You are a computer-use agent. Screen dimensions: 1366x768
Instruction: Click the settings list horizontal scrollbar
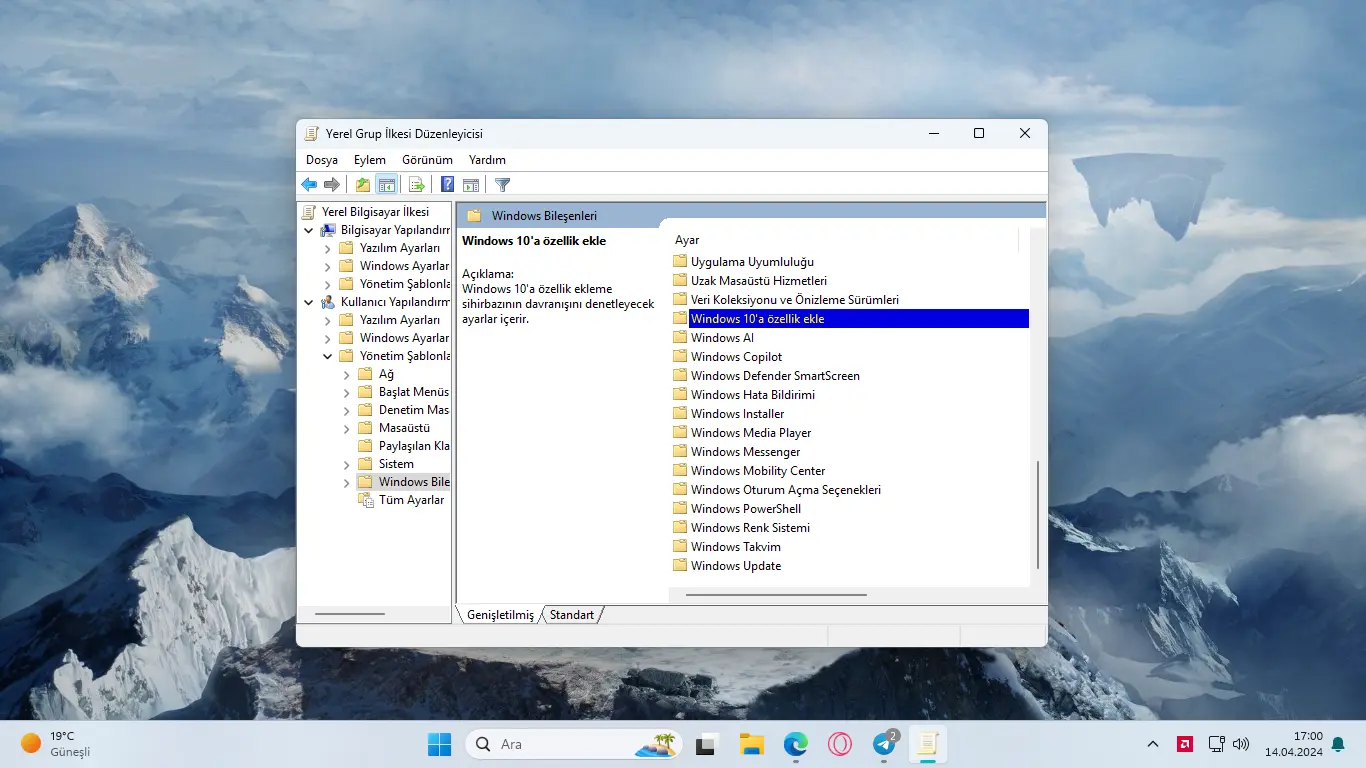coord(776,595)
